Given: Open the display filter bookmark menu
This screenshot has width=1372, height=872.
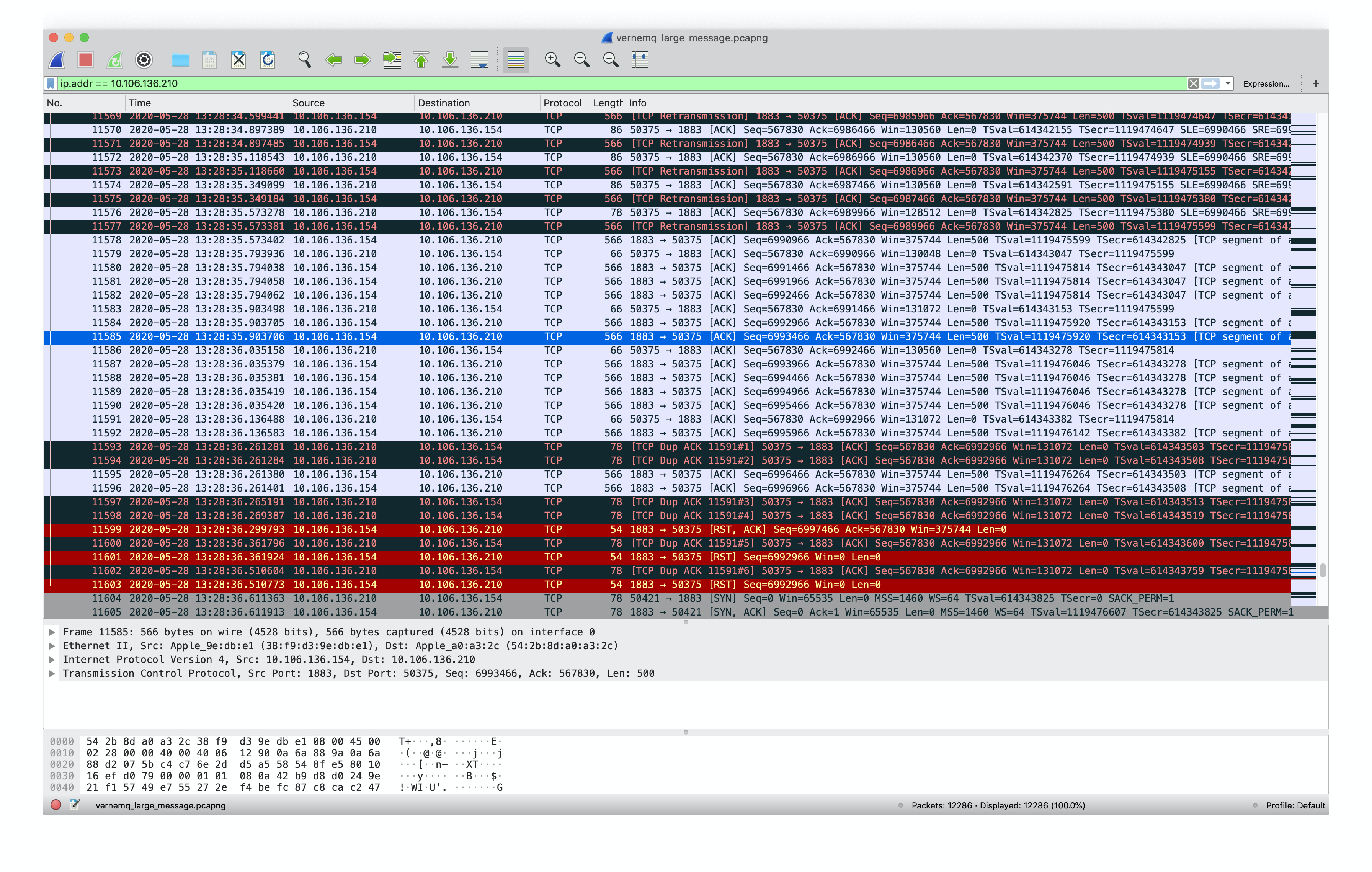Looking at the screenshot, I should click(51, 84).
